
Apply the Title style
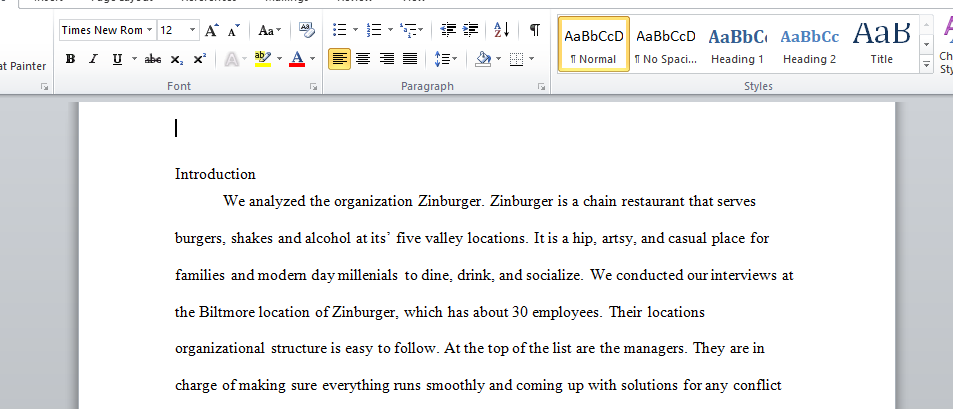click(881, 44)
